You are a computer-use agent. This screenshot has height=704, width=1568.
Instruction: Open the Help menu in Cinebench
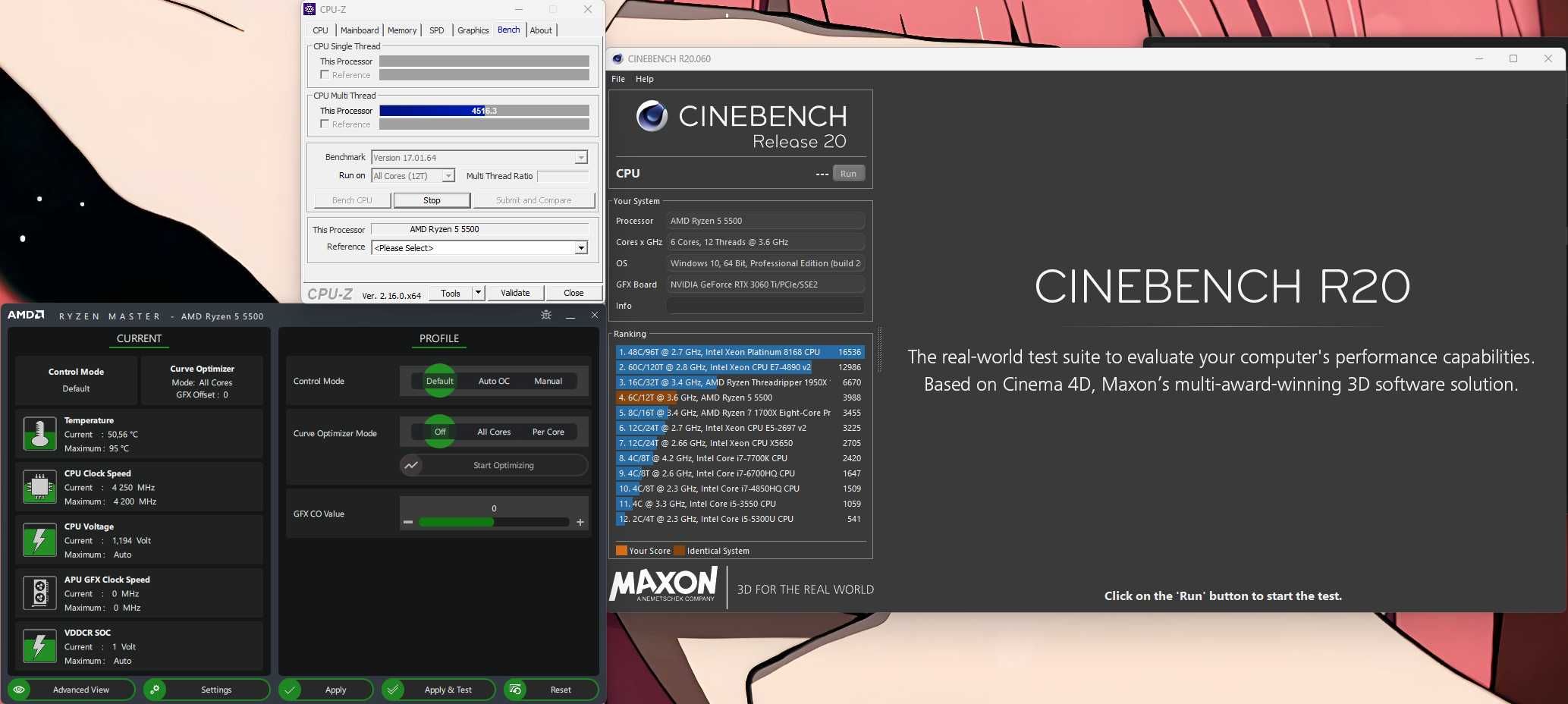point(644,79)
